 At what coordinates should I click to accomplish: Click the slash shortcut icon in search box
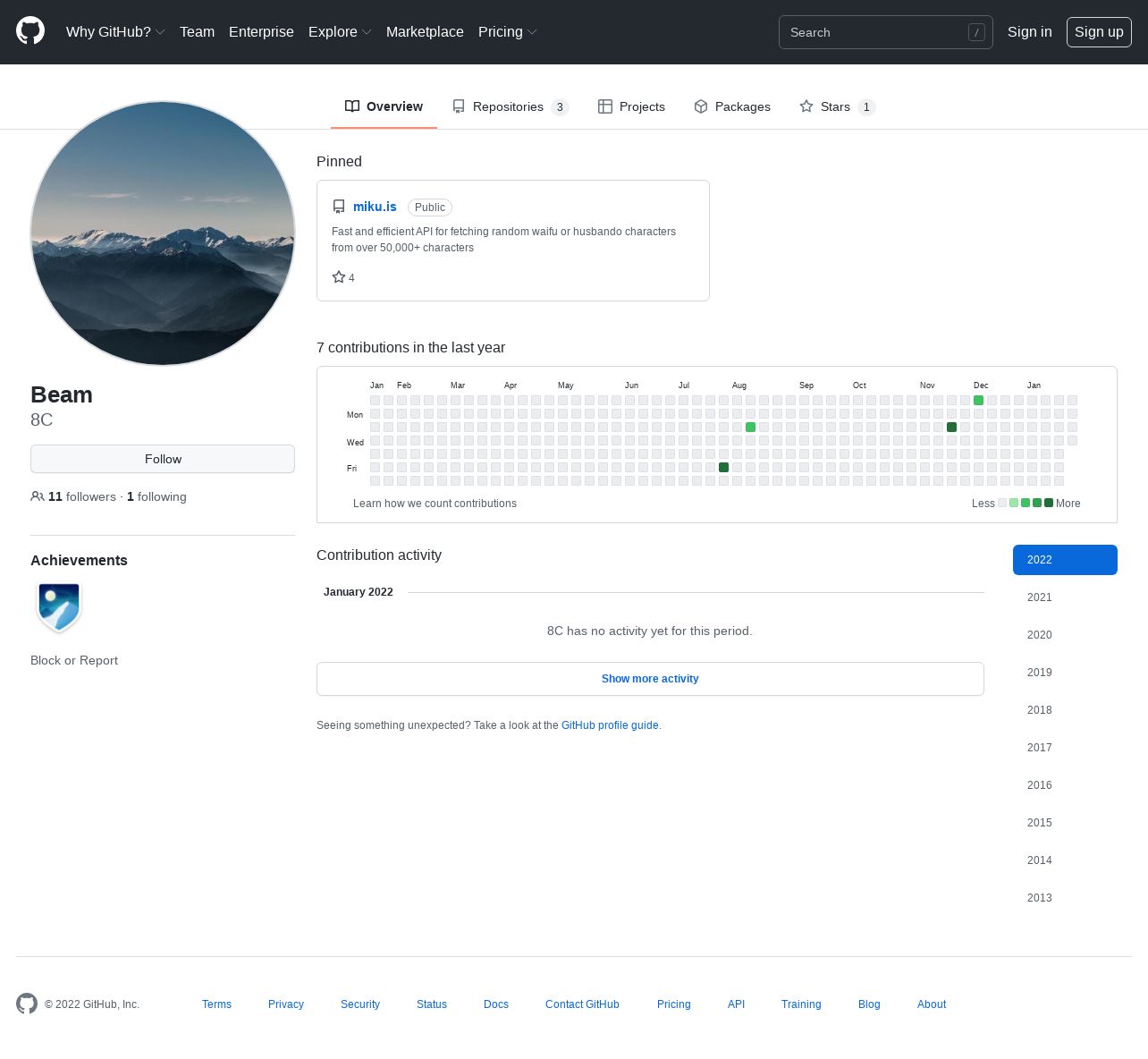[976, 32]
